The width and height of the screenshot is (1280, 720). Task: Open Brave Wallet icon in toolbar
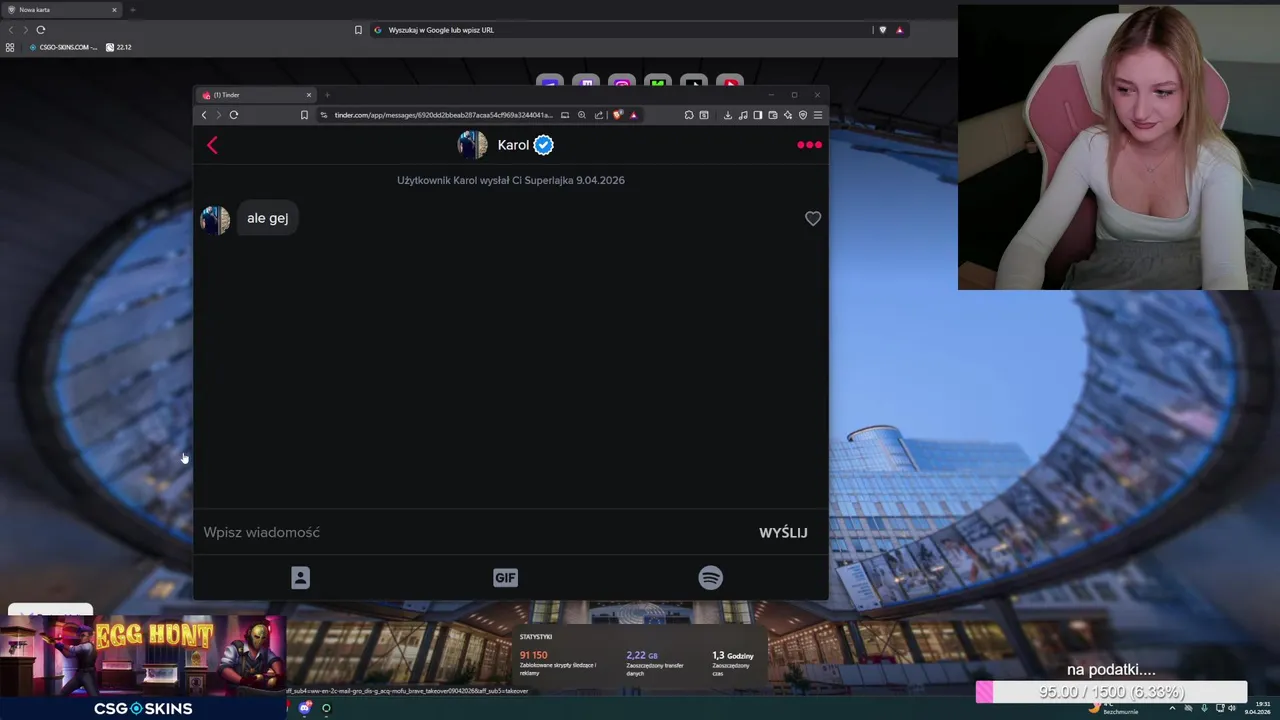click(773, 115)
